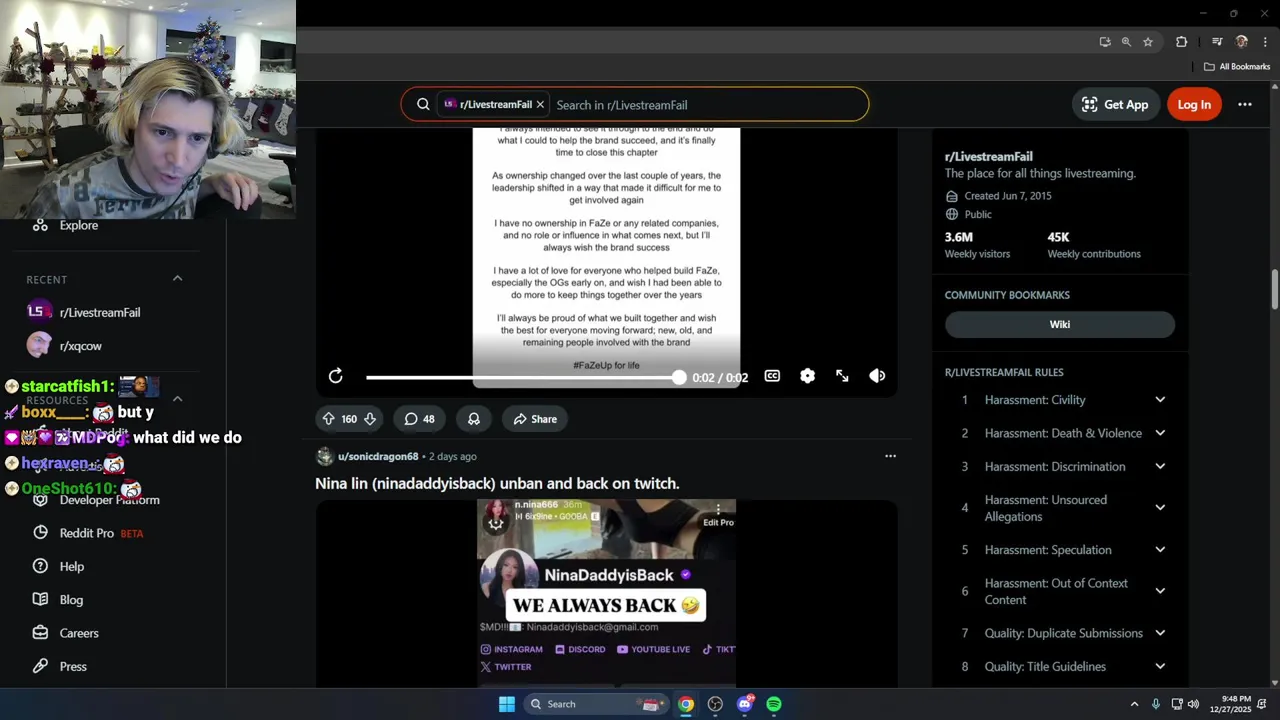Mute the video volume
This screenshot has height=720, width=1280.
point(877,376)
